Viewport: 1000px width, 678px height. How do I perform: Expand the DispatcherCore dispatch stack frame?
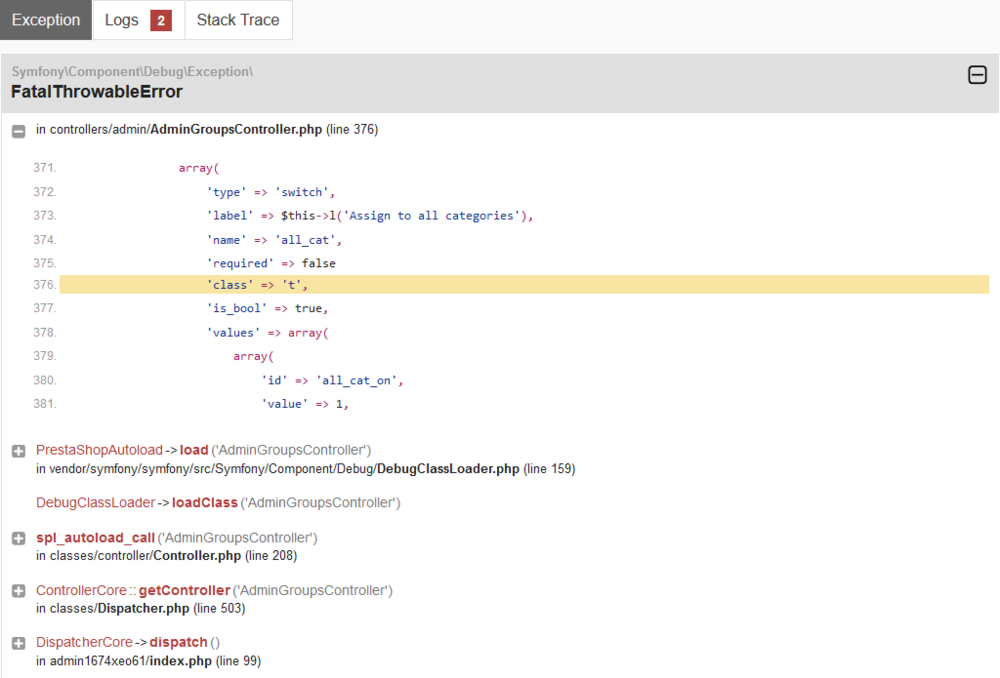point(18,642)
